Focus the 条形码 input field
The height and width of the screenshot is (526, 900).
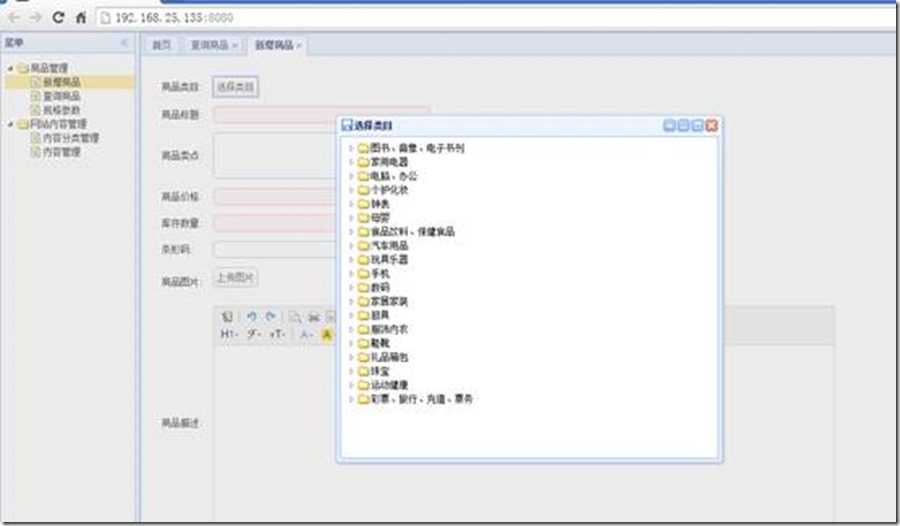[x=276, y=249]
